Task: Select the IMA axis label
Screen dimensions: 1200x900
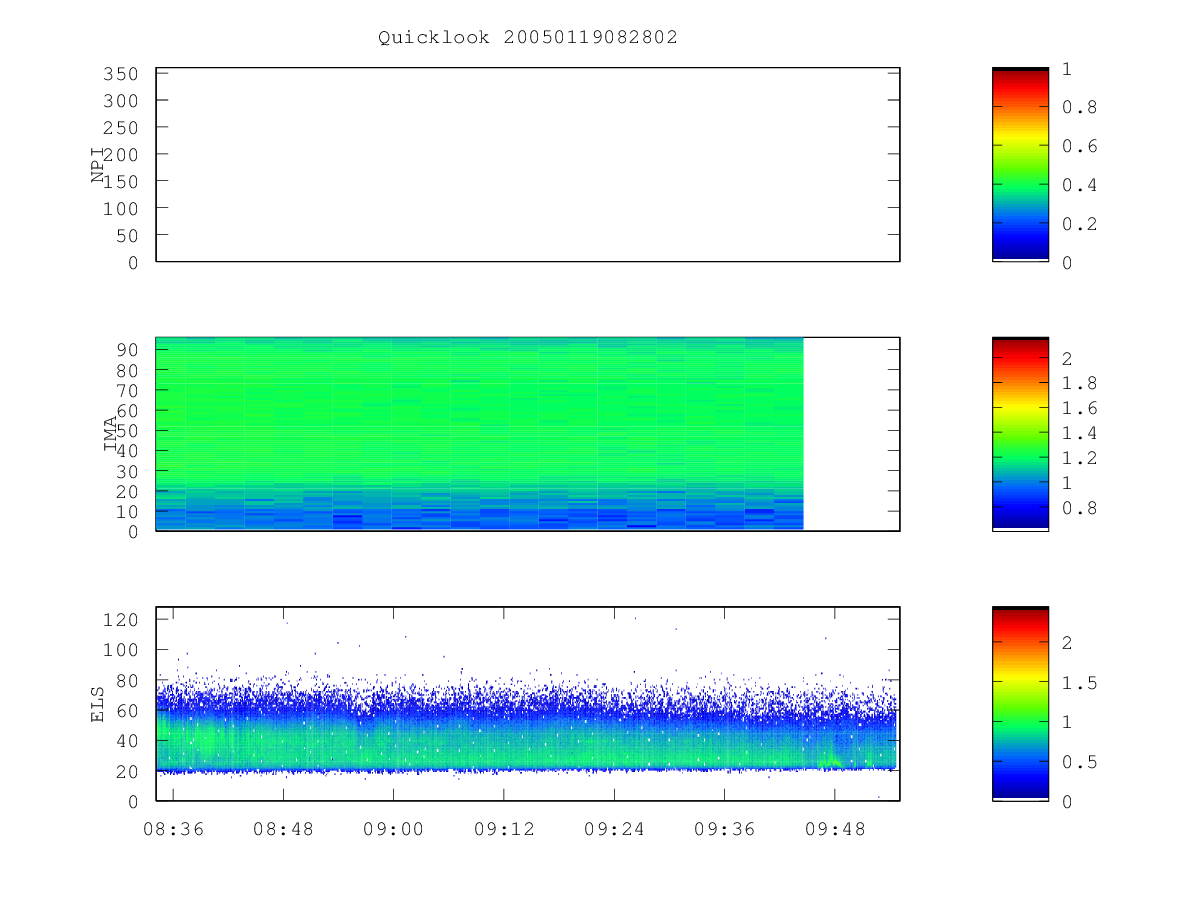Action: coord(111,434)
